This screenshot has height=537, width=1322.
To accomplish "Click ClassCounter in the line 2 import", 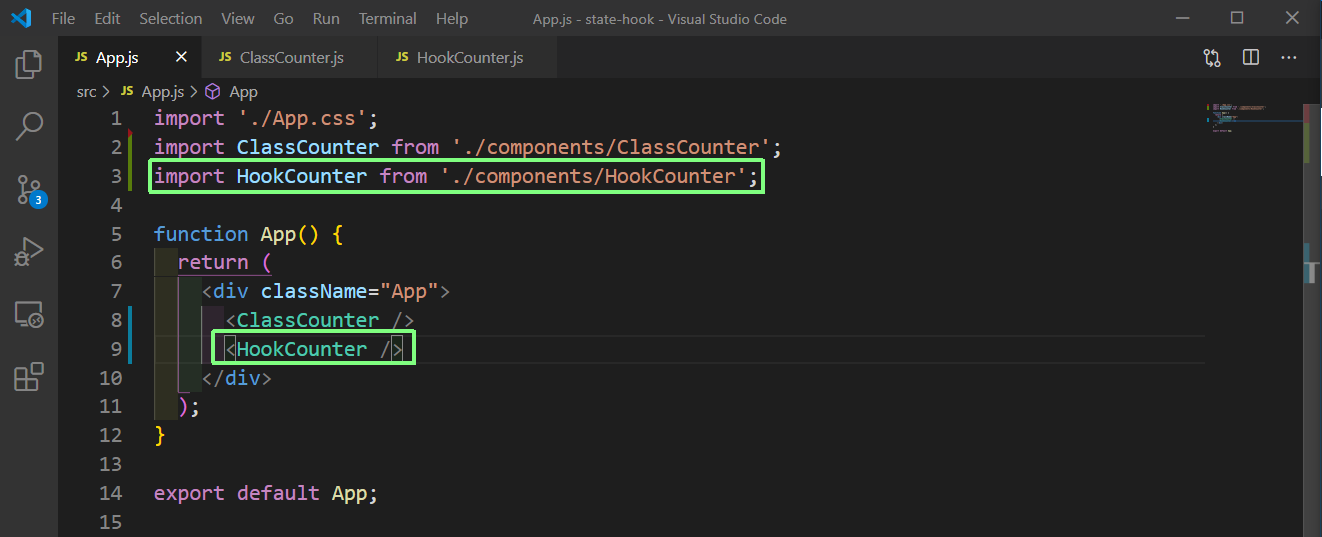I will point(308,147).
